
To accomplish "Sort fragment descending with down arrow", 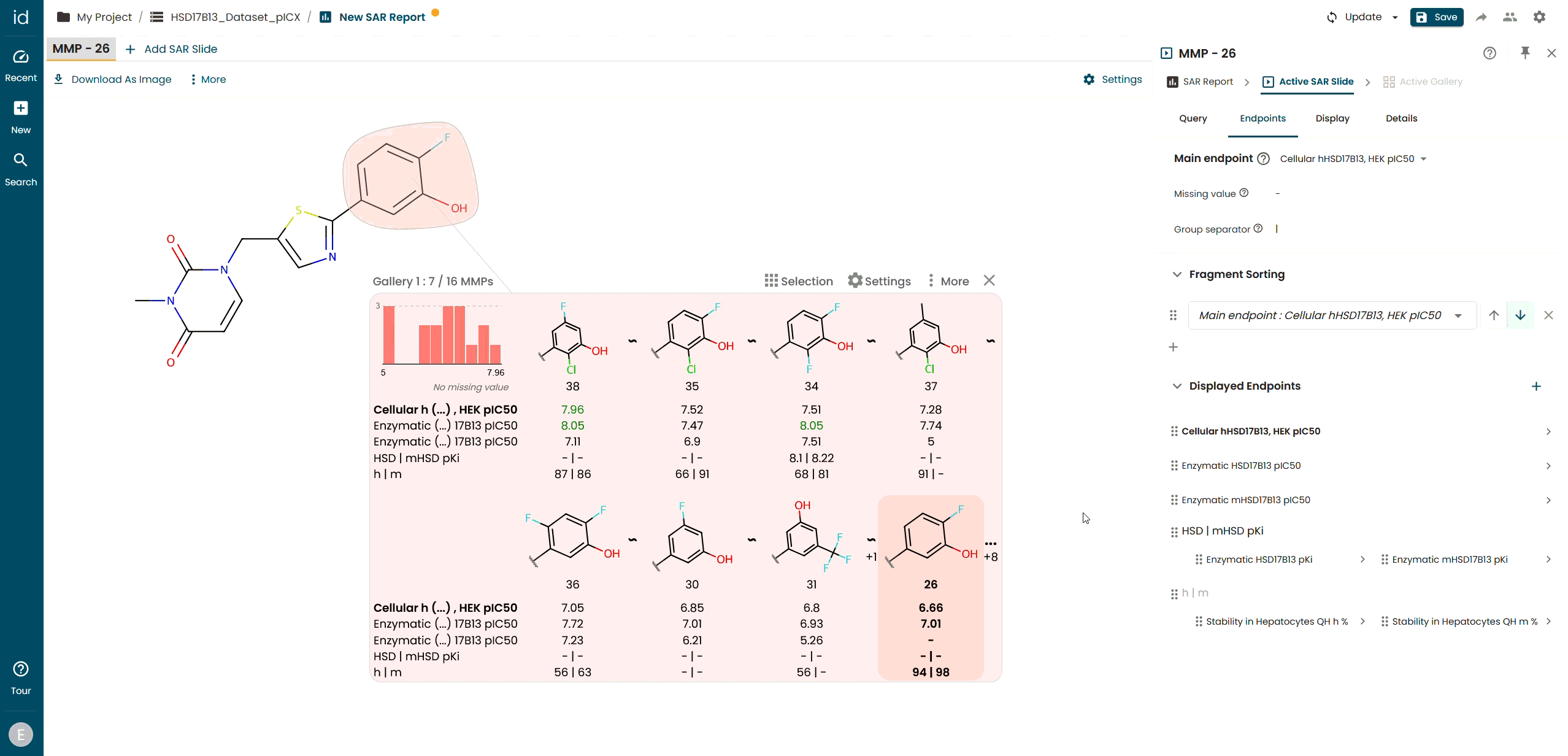I will click(1520, 315).
